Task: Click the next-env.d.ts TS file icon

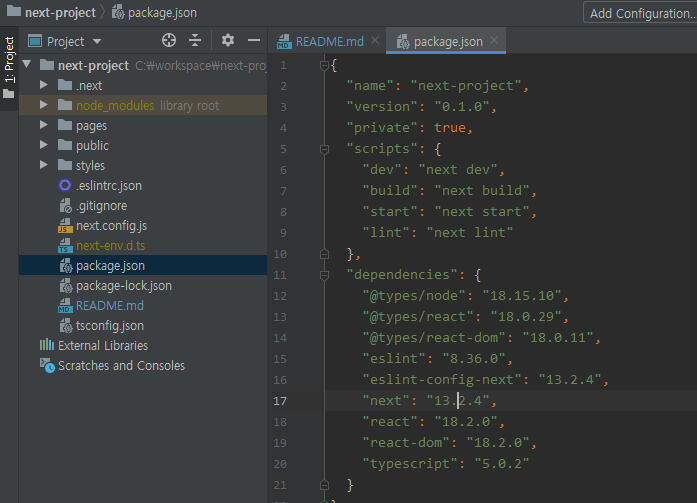Action: (65, 246)
